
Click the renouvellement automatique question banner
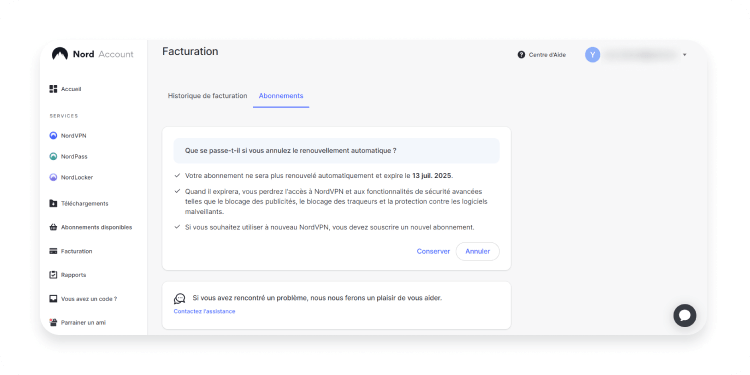pos(336,151)
